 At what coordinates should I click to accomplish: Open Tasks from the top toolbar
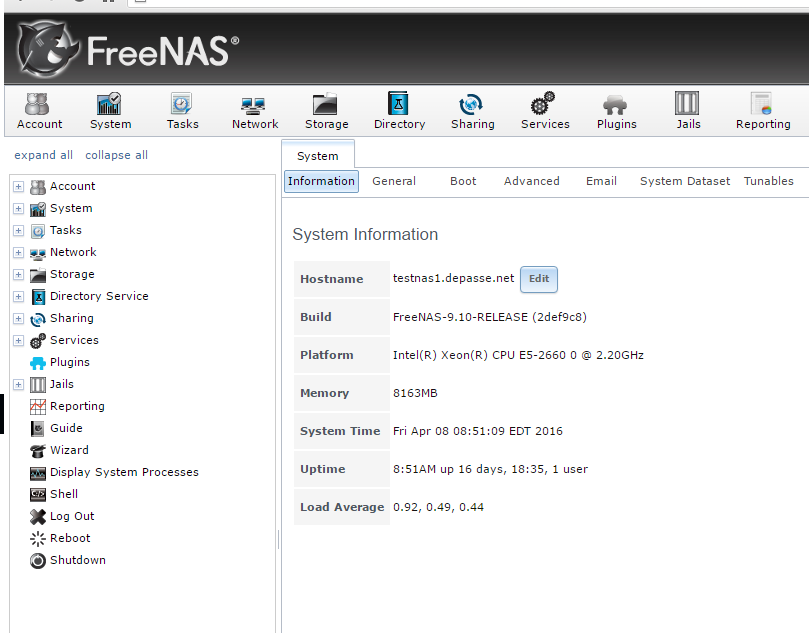(182, 111)
